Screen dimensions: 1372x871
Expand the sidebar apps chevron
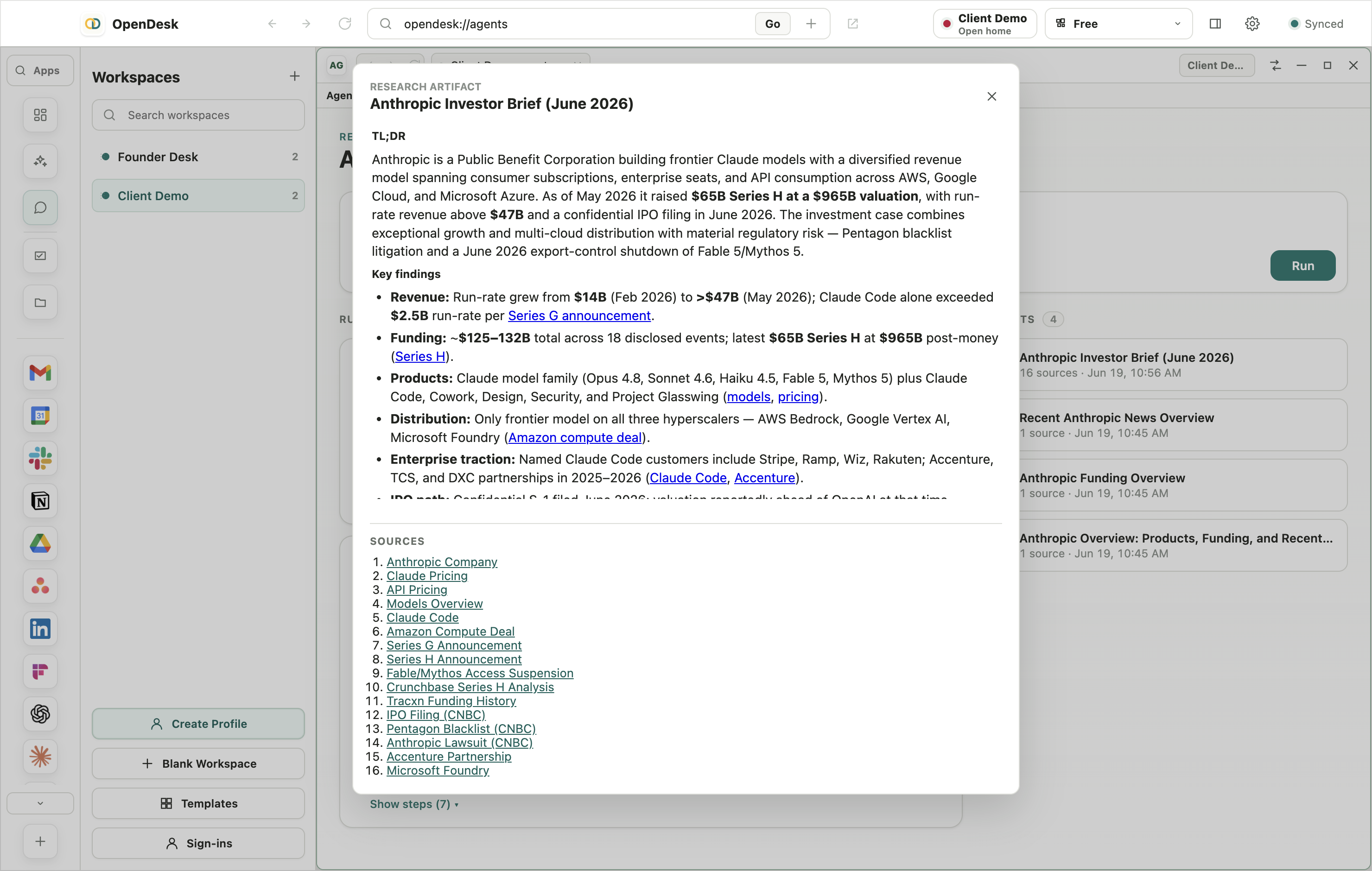40,804
